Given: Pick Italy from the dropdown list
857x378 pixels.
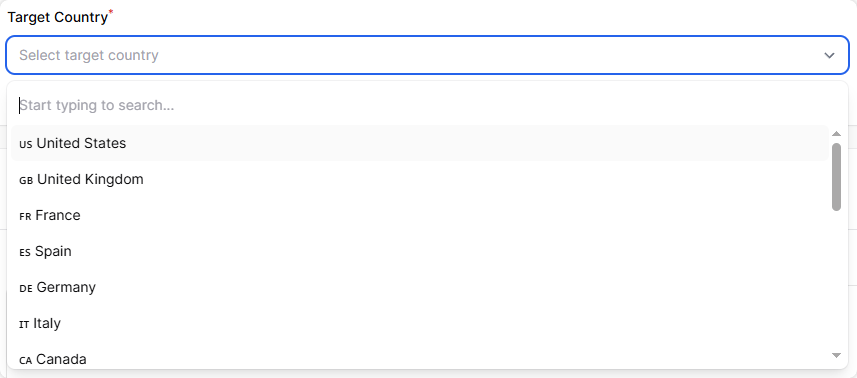Looking at the screenshot, I should tap(420, 323).
